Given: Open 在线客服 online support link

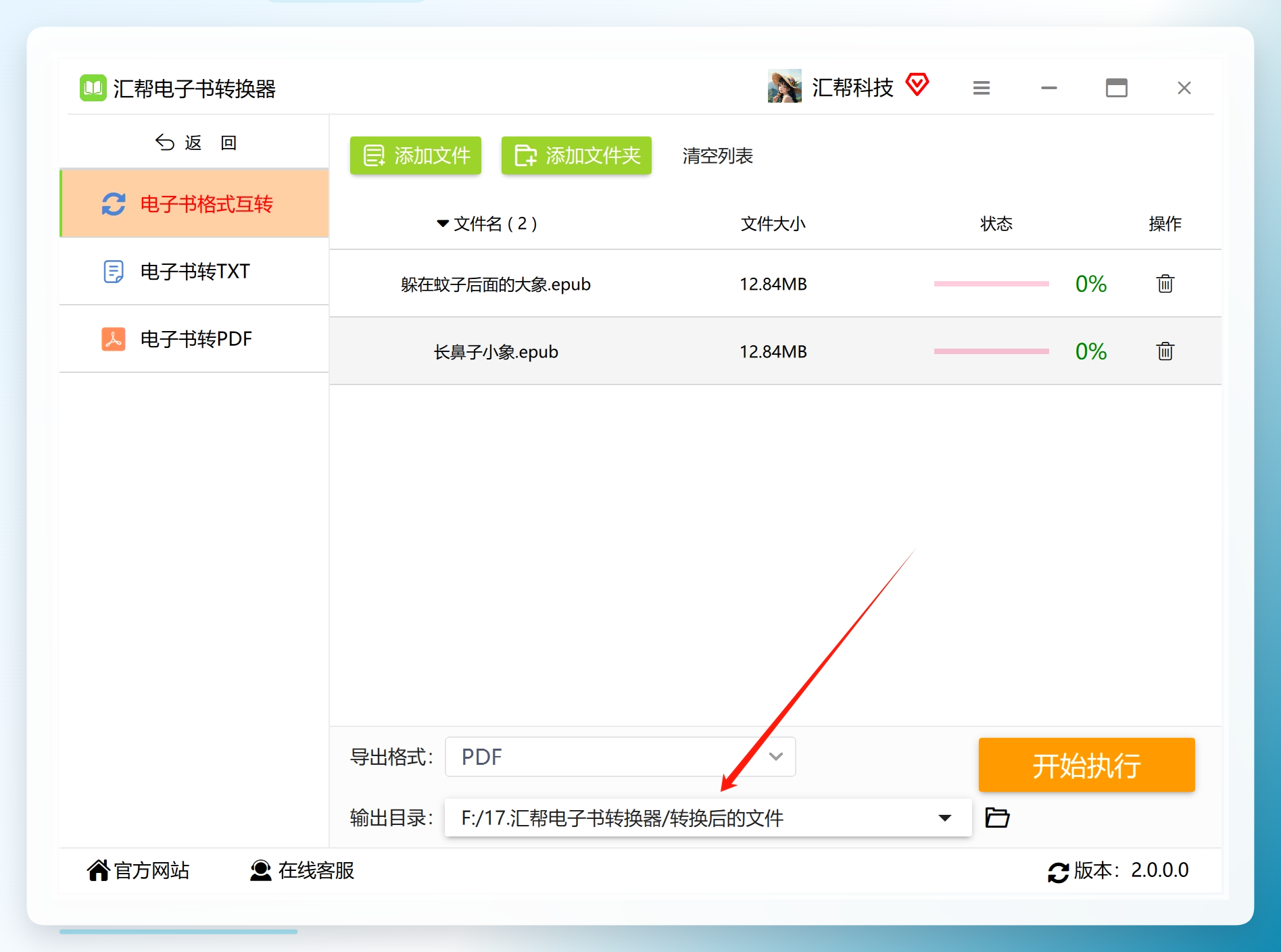Looking at the screenshot, I should pos(302,870).
